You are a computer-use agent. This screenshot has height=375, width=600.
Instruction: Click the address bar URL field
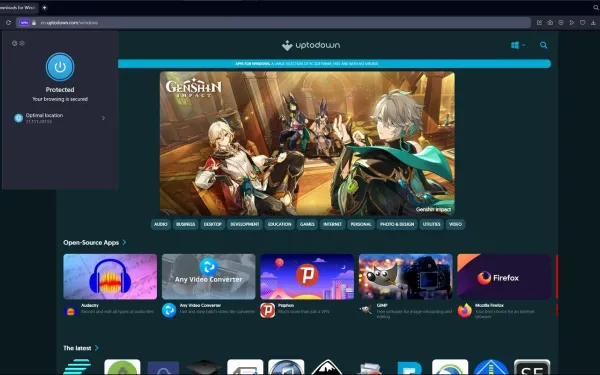[274, 23]
